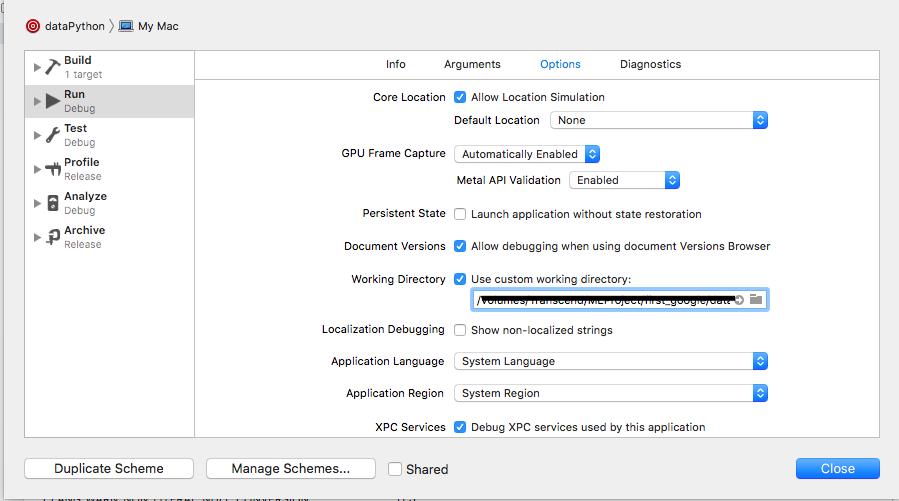Click the Archive icon in sidebar
Image resolution: width=899 pixels, height=501 pixels.
(x=53, y=237)
